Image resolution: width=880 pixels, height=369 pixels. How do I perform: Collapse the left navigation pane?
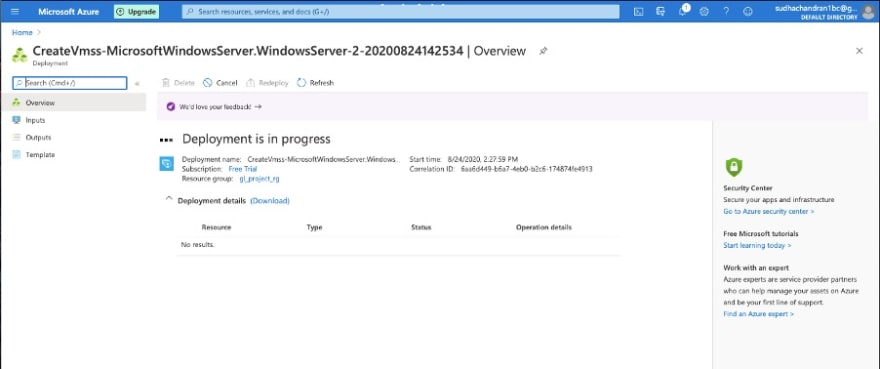tap(137, 83)
